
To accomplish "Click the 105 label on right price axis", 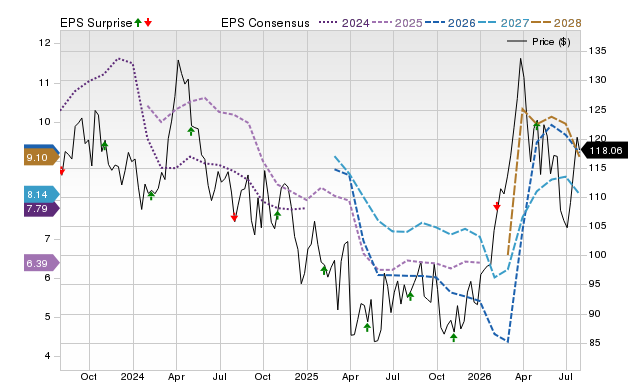I will coord(597,226).
